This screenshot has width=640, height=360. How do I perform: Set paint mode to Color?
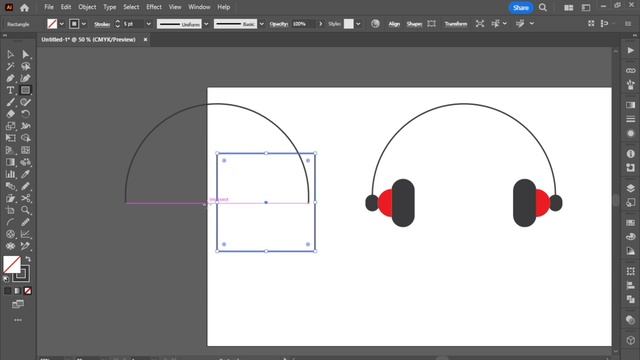pyautogui.click(x=8, y=291)
